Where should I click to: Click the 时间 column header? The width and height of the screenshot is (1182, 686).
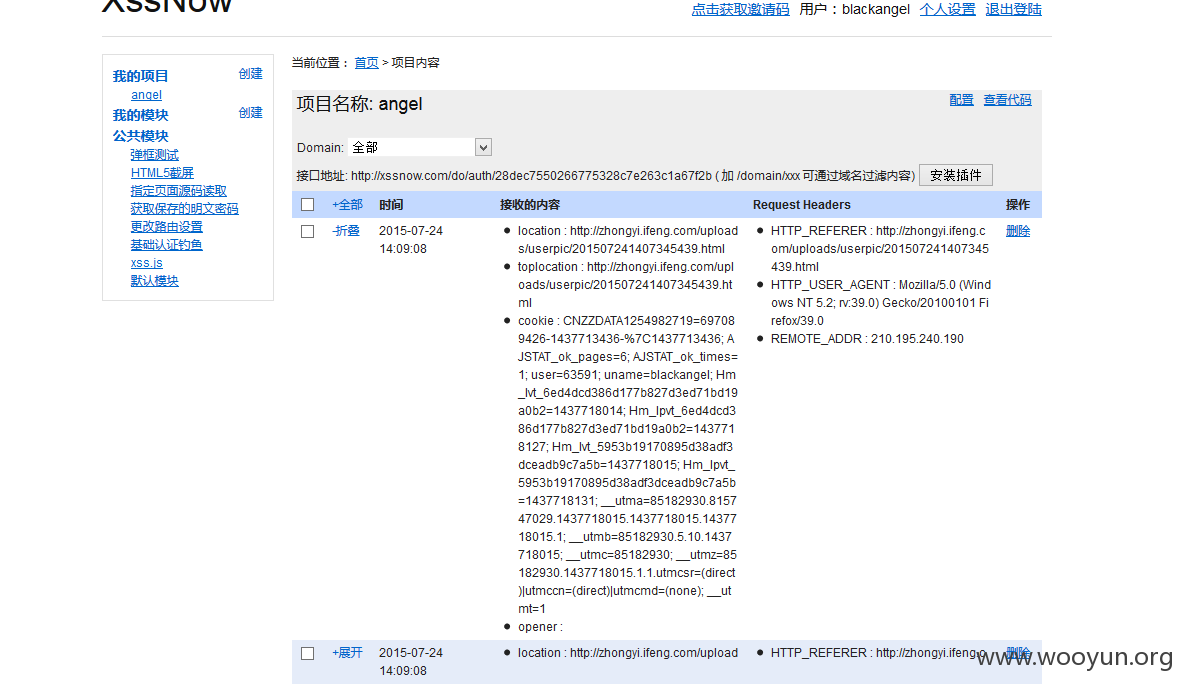click(x=391, y=205)
